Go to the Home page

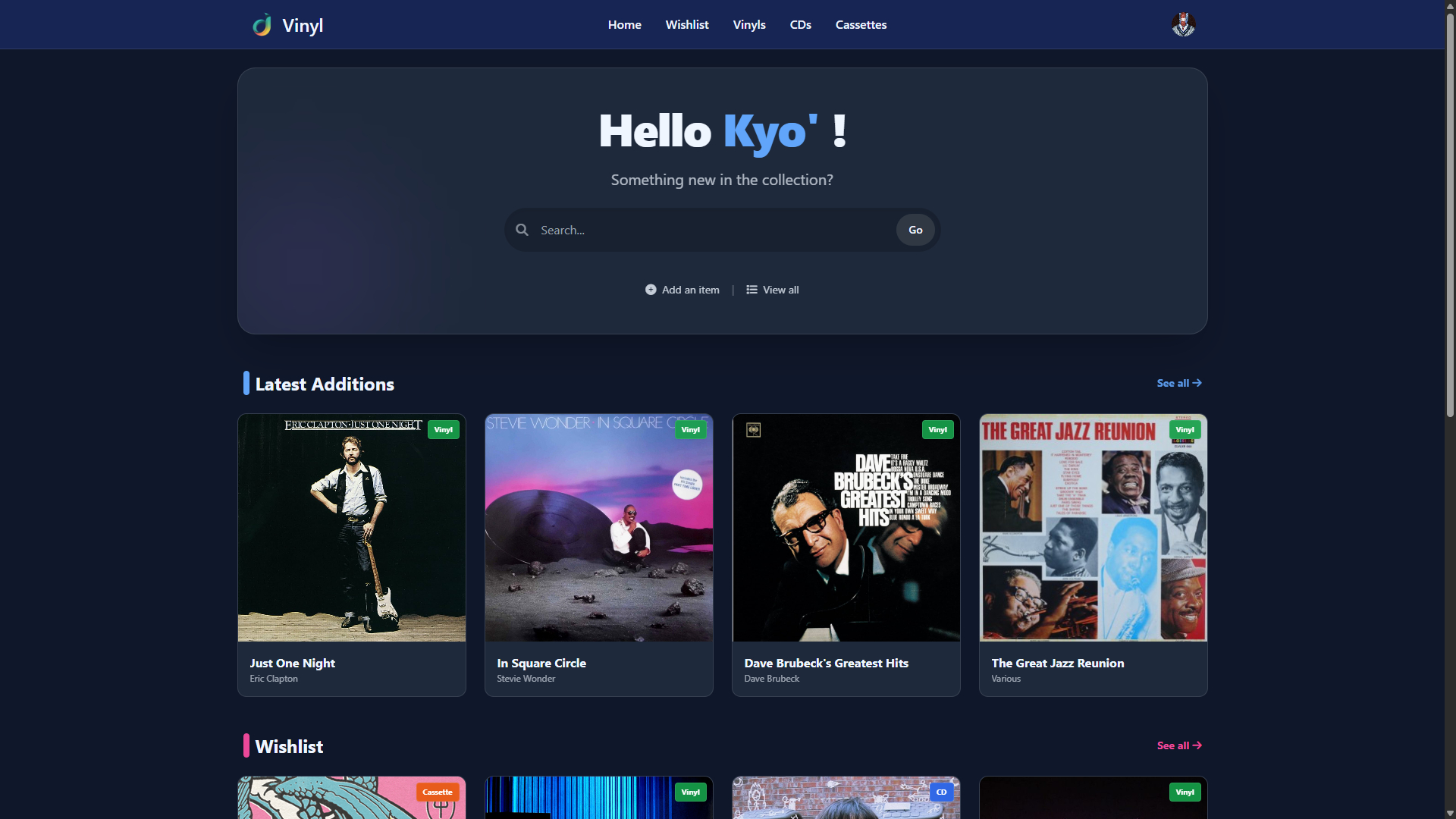625,25
